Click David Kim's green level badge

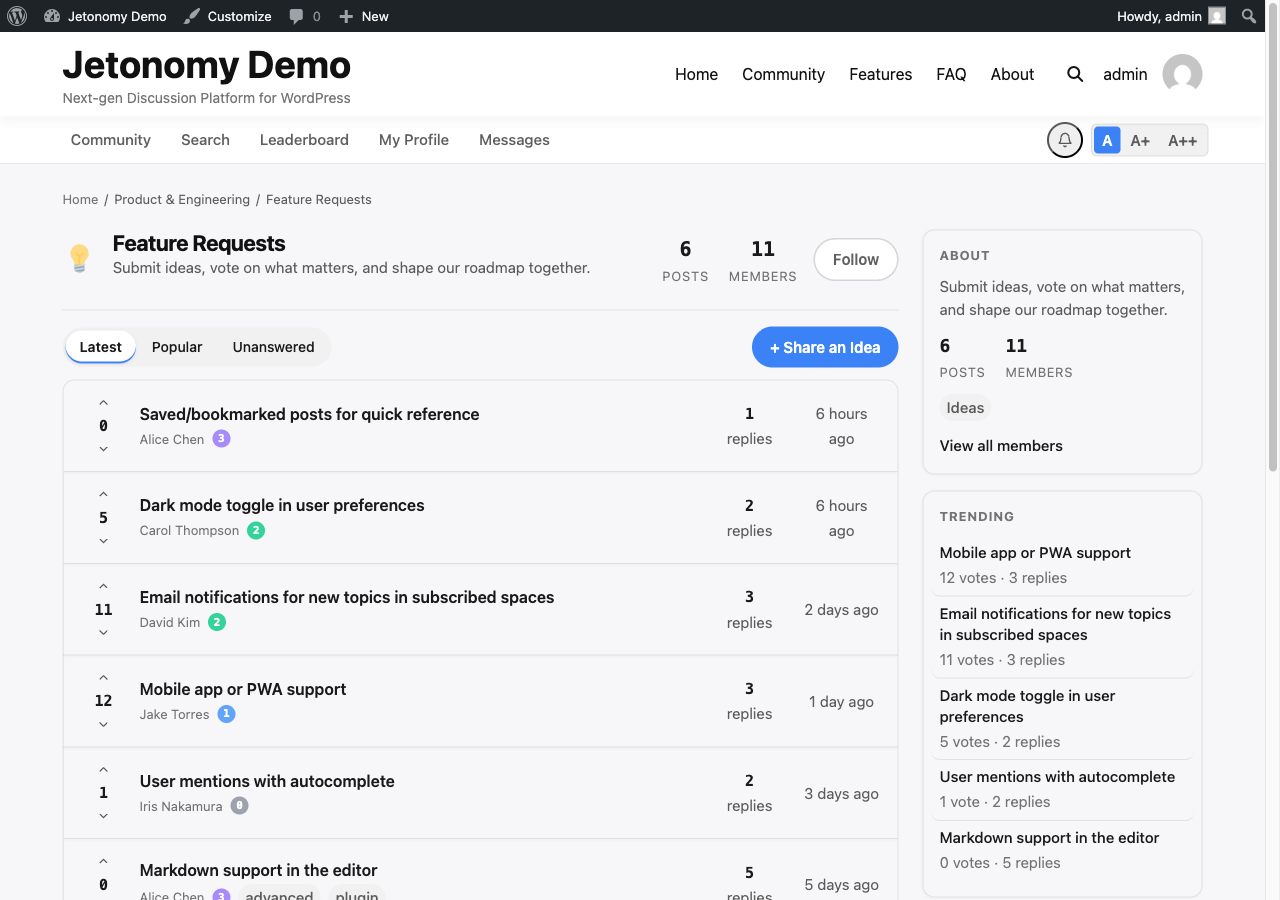[217, 622]
